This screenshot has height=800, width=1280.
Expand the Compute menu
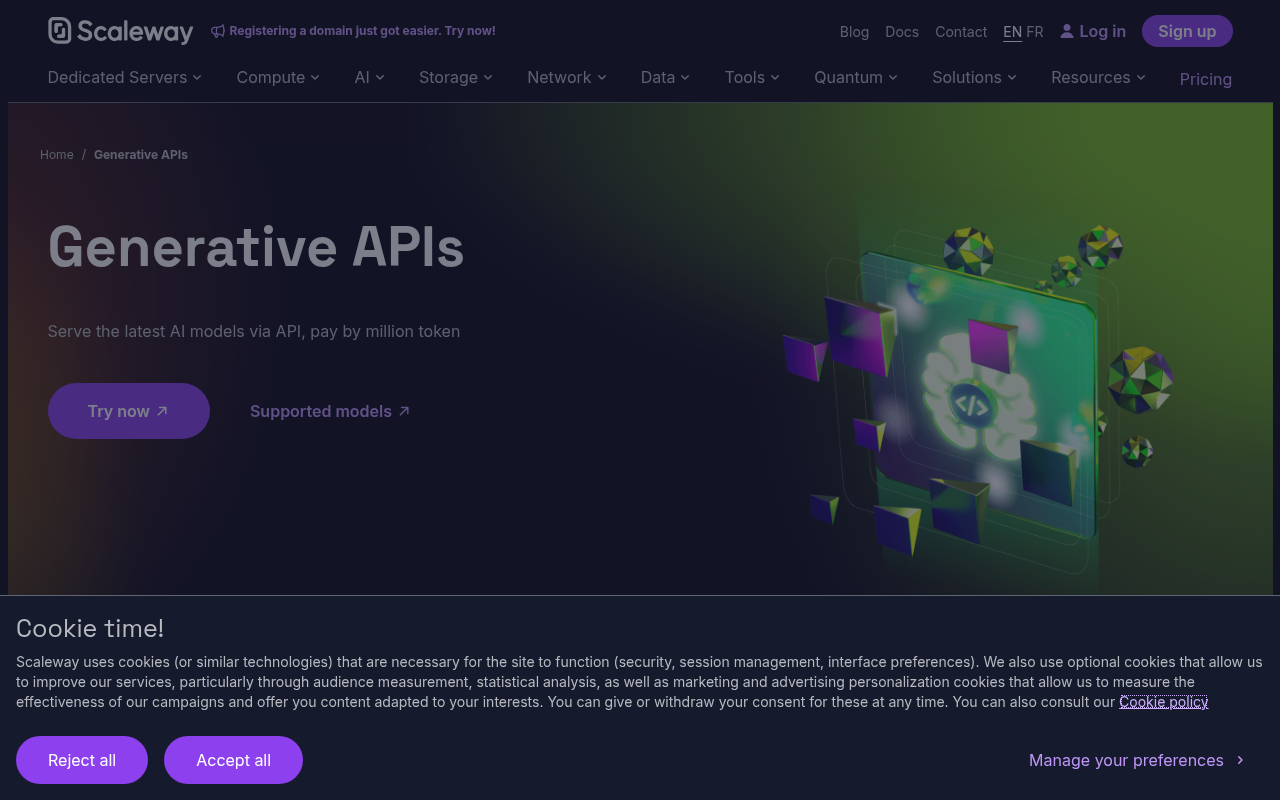click(278, 77)
